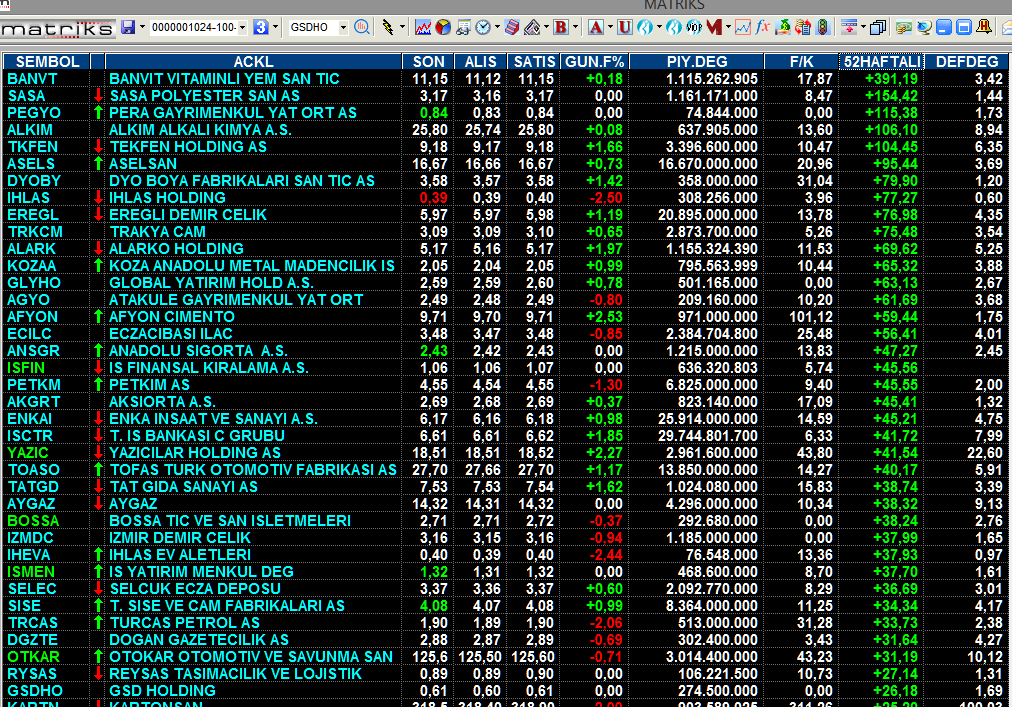This screenshot has height=707, width=1012.
Task: Click the colored pie chart icon
Action: coord(443,27)
